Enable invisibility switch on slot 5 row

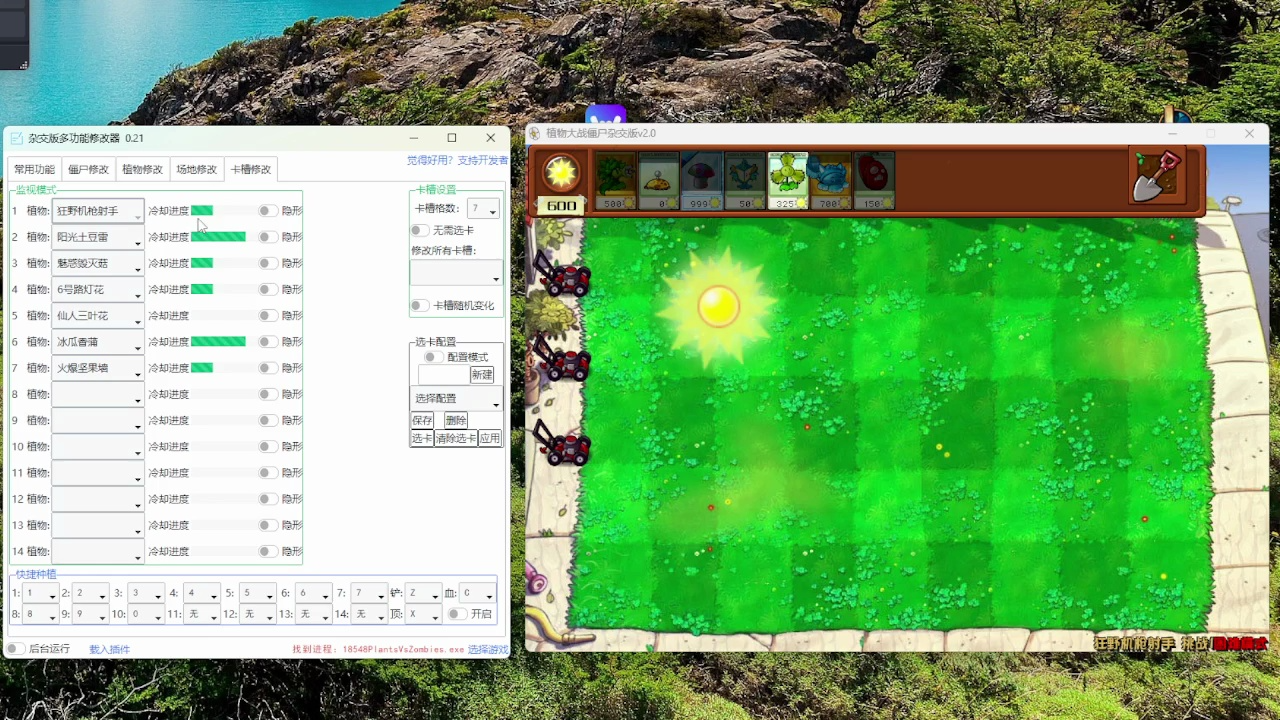[x=267, y=316]
